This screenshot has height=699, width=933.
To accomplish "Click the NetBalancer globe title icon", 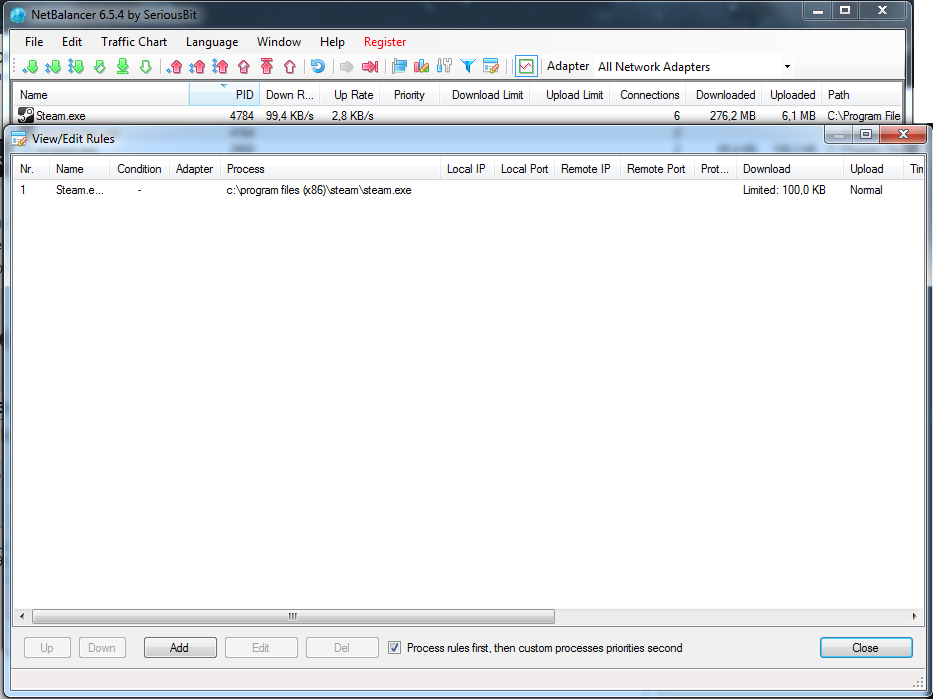I will [x=18, y=15].
